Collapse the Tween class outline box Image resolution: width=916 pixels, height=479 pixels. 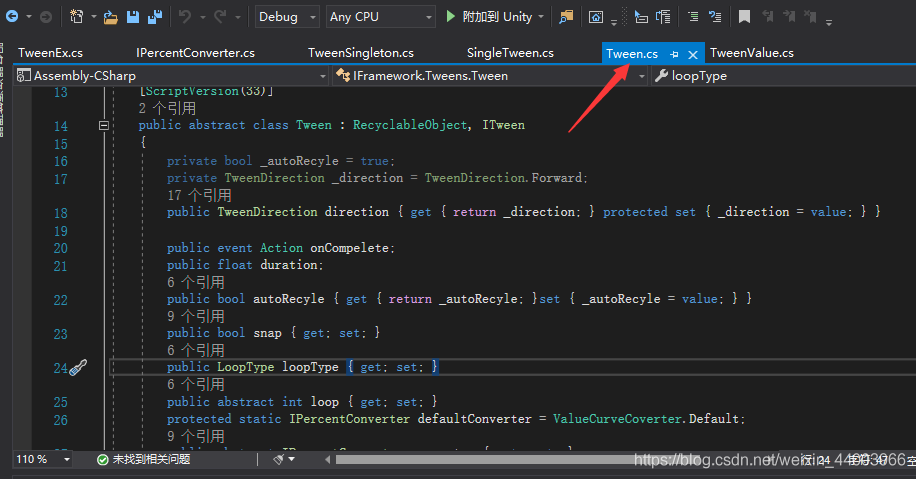coord(103,125)
